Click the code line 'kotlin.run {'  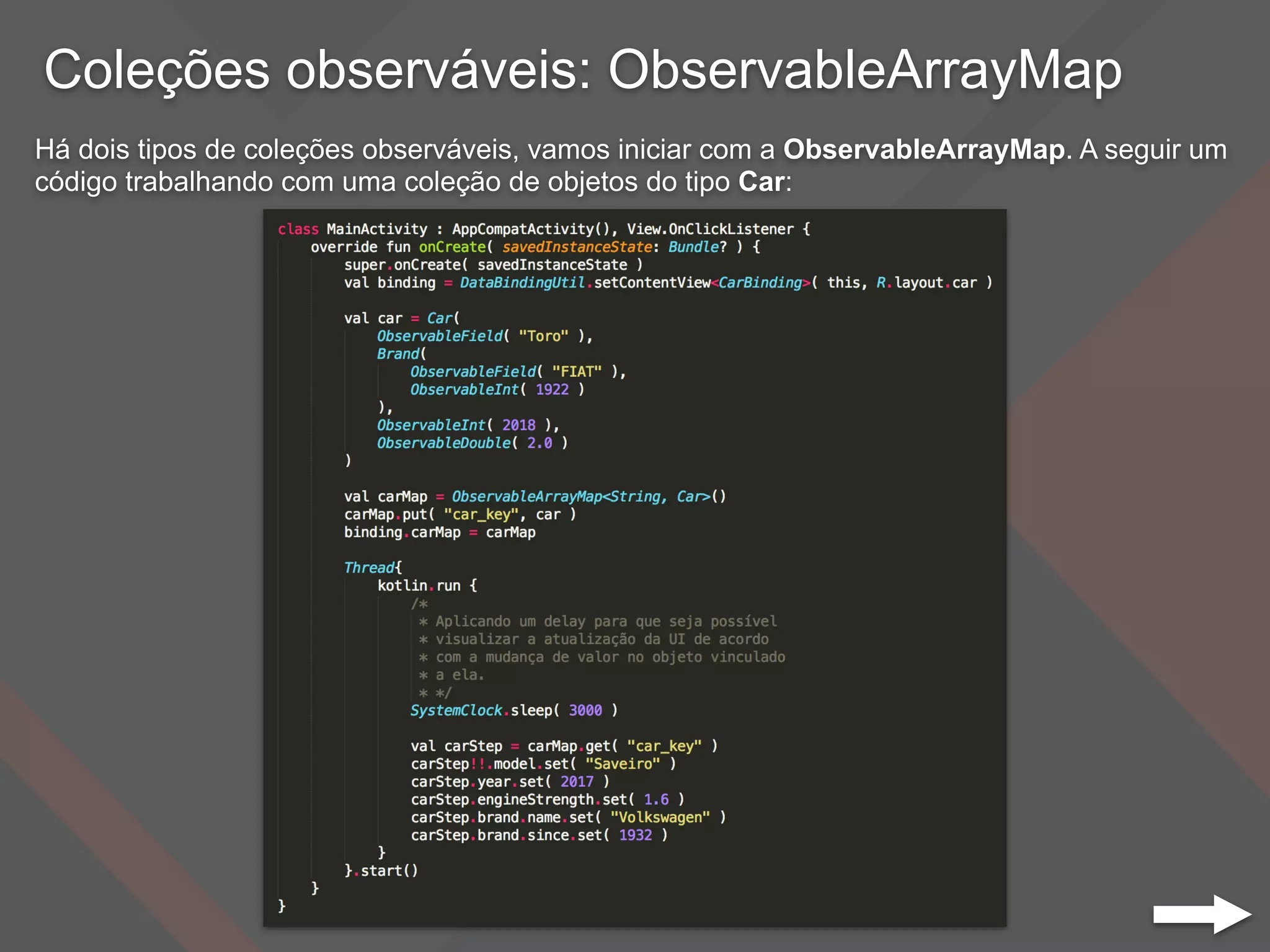click(427, 586)
